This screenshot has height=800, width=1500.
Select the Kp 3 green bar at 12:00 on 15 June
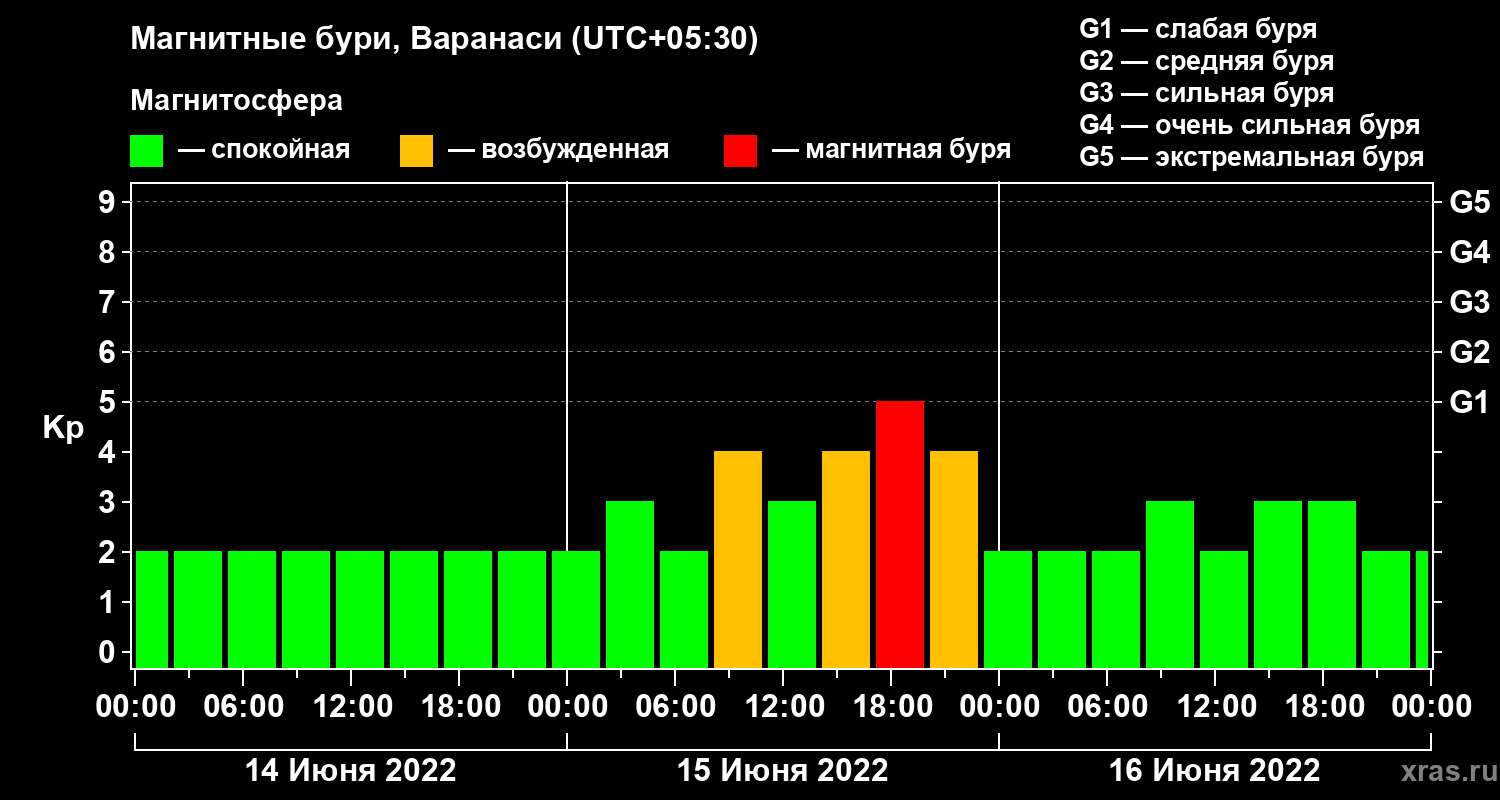tap(792, 585)
